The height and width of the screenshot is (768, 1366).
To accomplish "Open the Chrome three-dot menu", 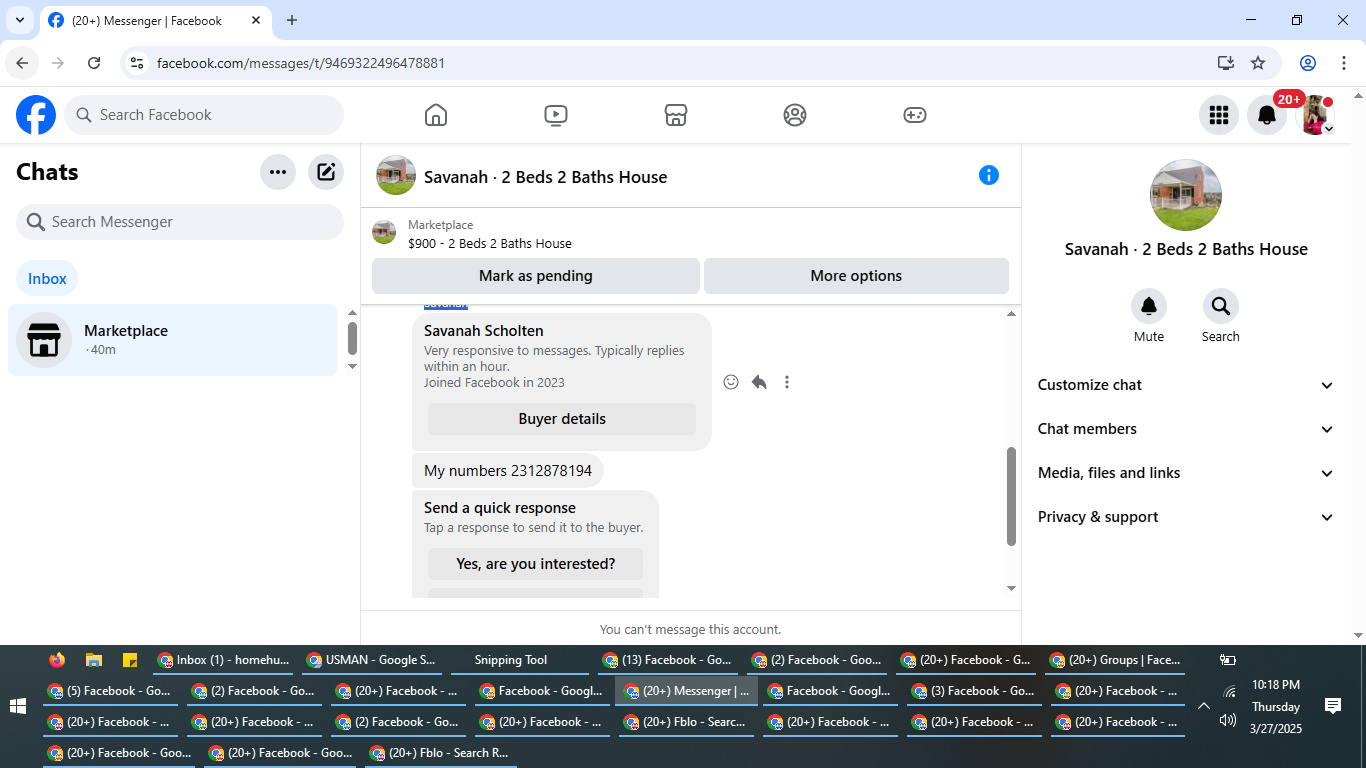I will click(1344, 63).
